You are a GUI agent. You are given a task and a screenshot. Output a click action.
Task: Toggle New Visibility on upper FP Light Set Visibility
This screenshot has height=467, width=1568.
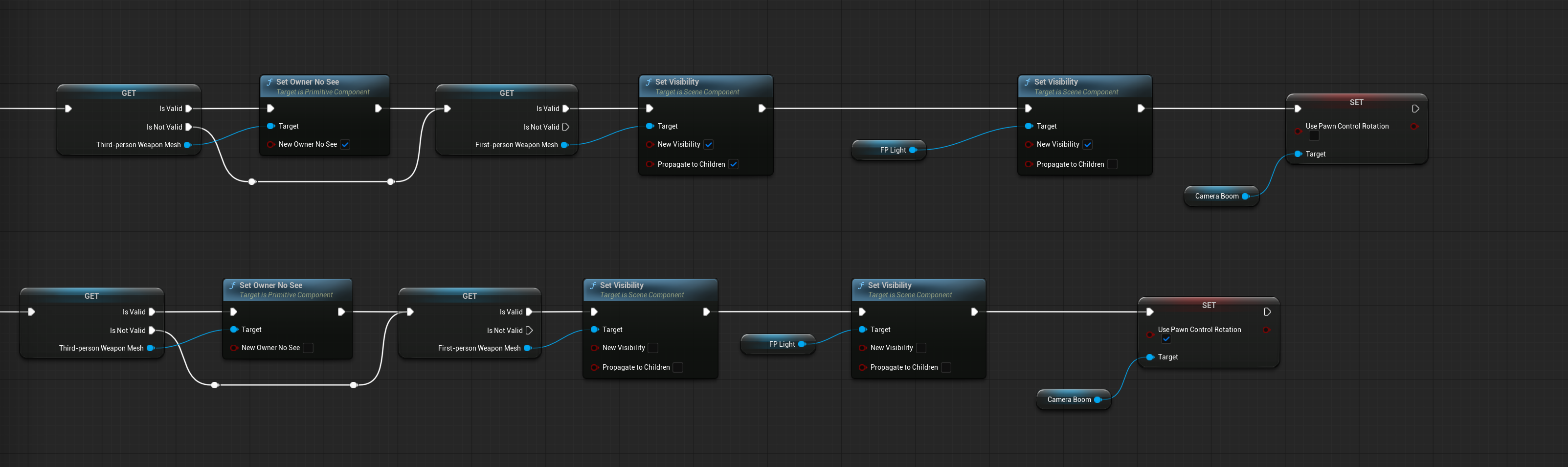pyautogui.click(x=1088, y=144)
